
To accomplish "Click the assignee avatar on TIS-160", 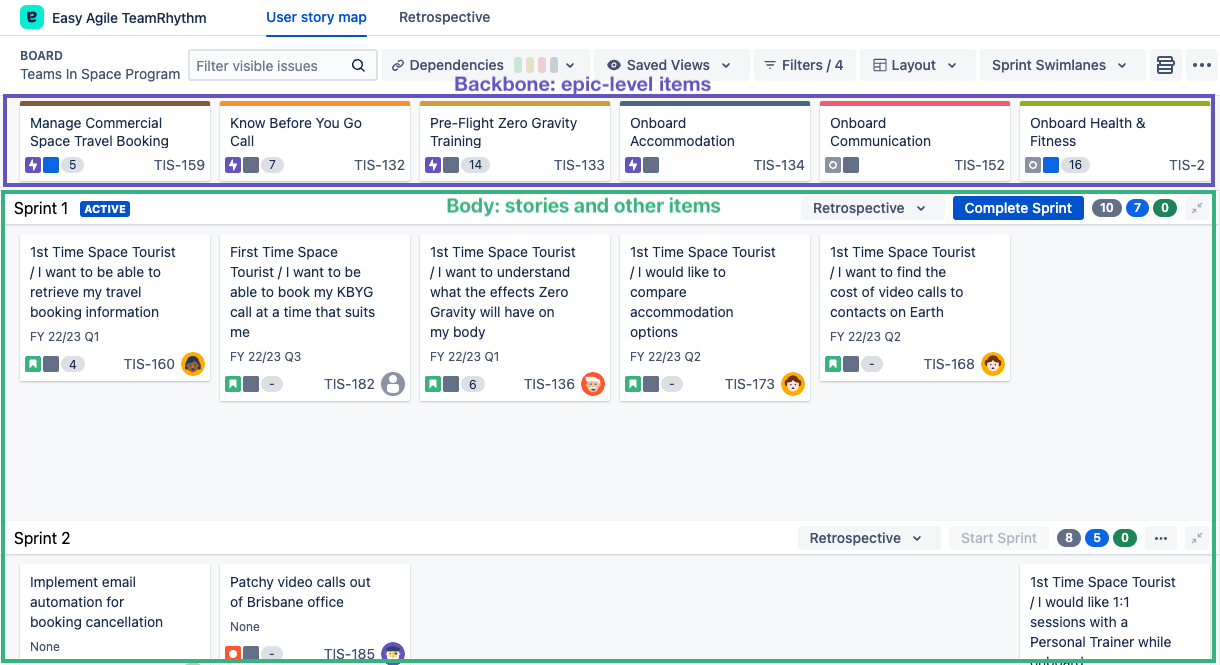I will tap(192, 364).
